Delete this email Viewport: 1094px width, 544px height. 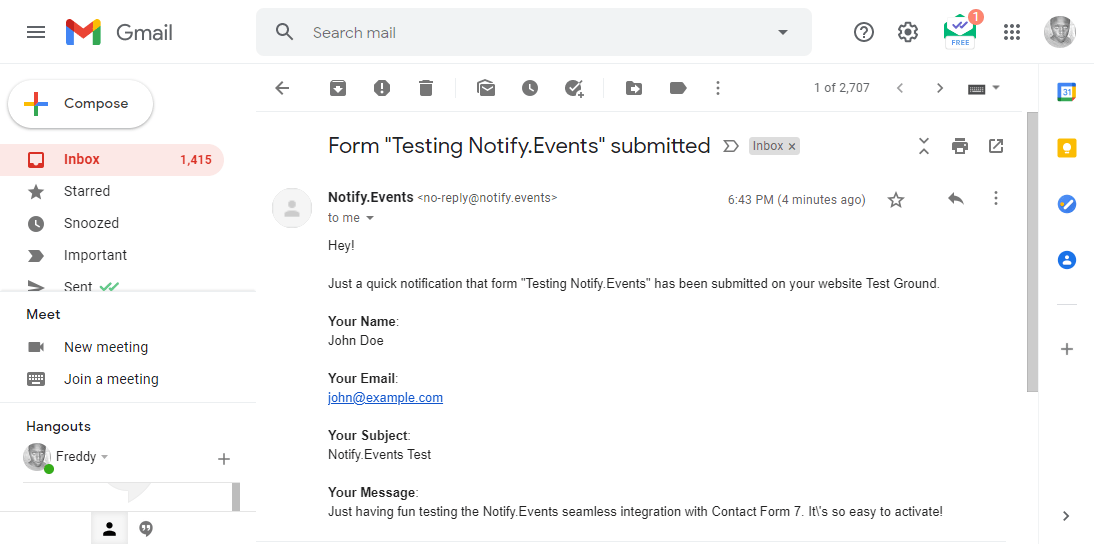(x=426, y=88)
